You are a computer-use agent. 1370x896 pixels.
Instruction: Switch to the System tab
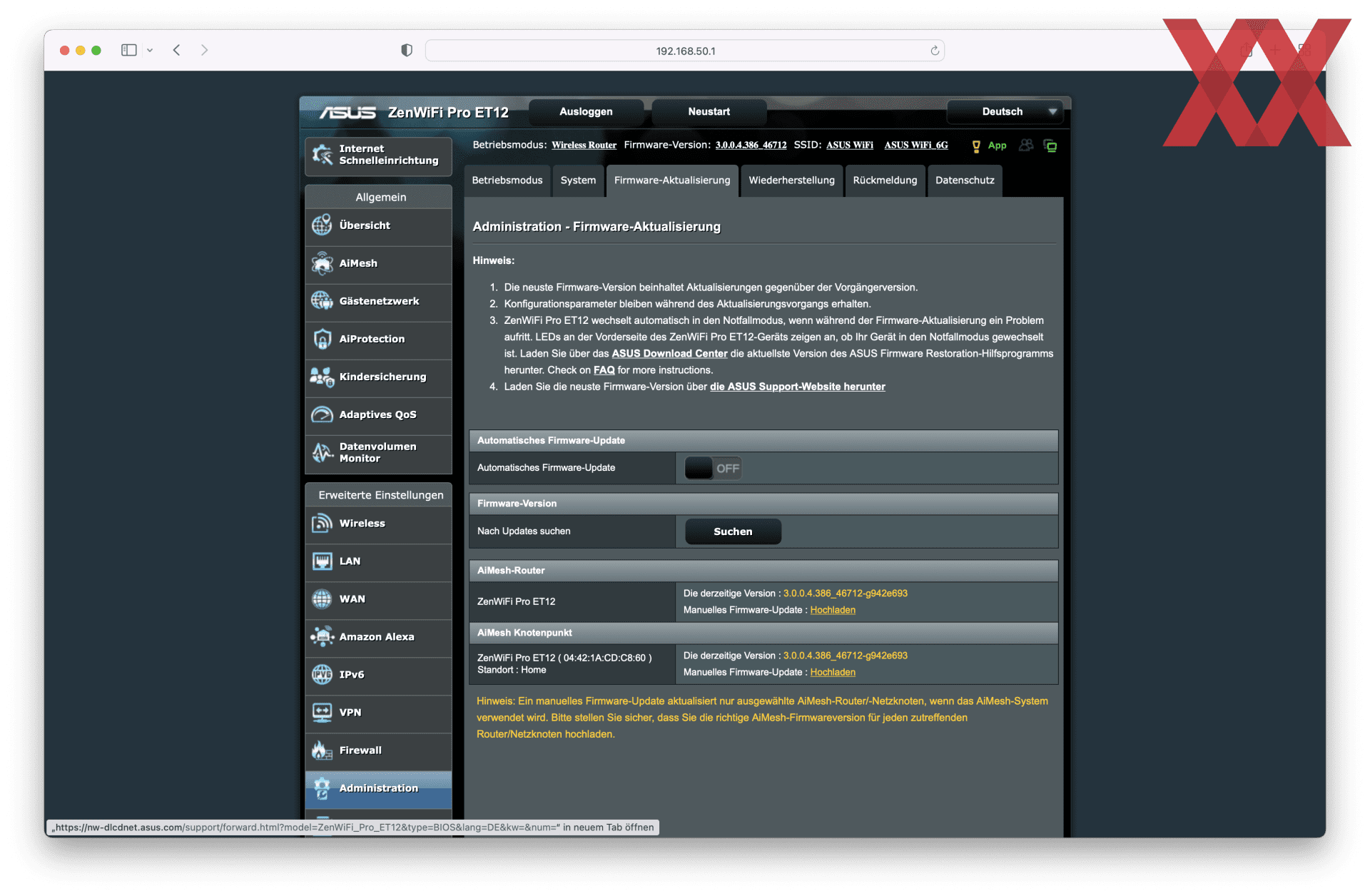pyautogui.click(x=578, y=180)
